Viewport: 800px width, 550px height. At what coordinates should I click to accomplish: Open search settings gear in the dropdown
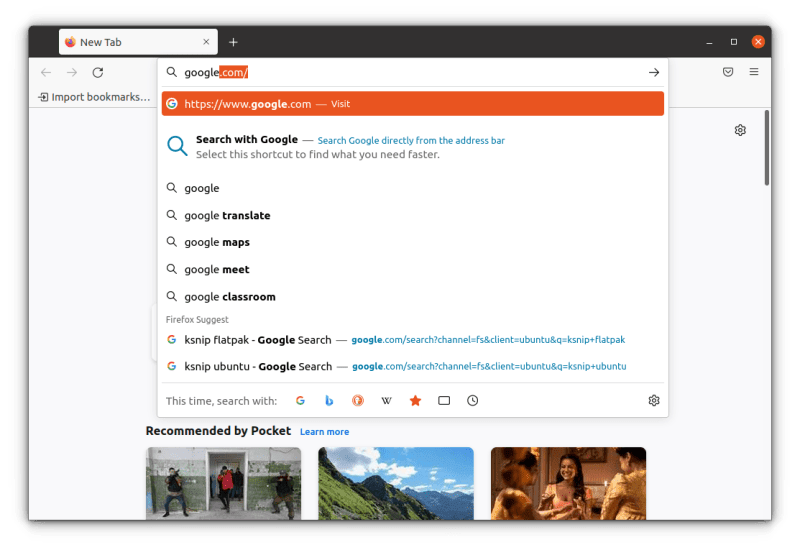point(654,401)
